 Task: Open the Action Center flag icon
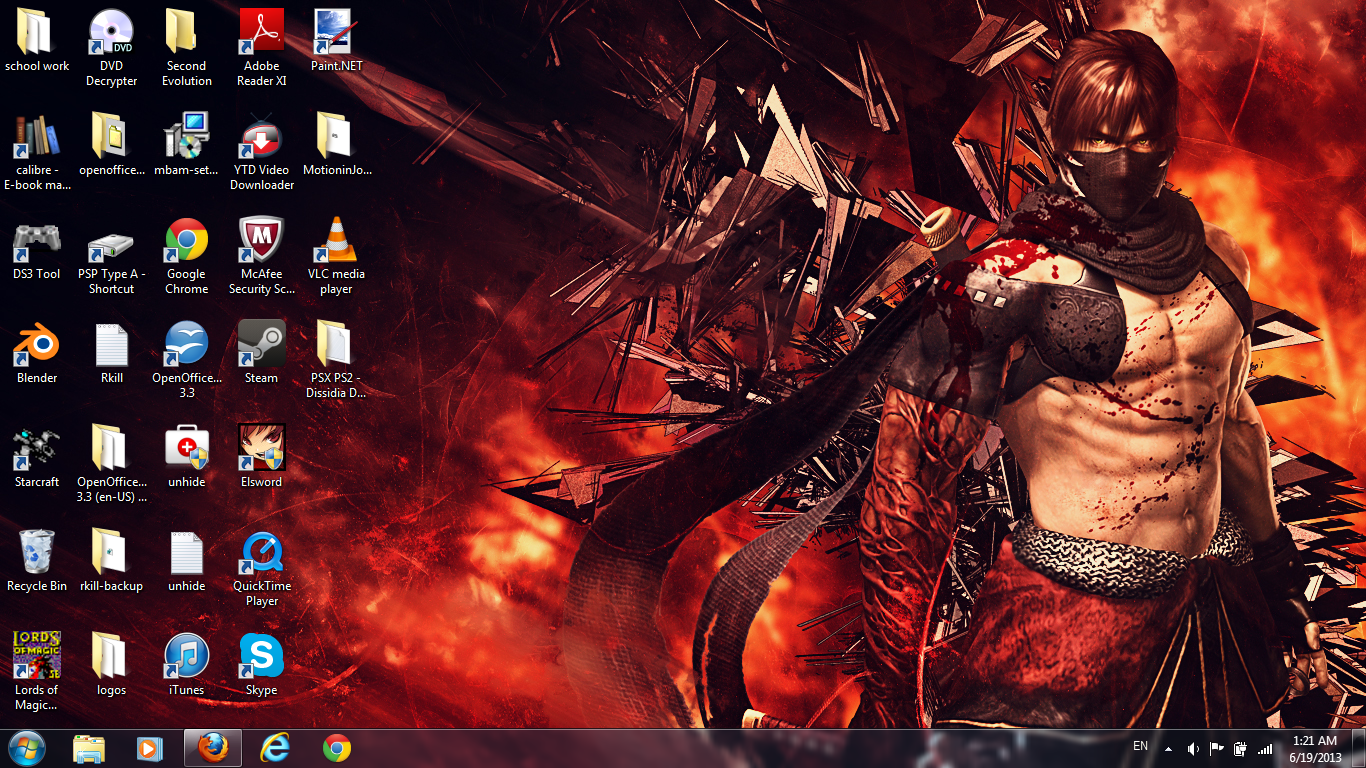pos(1217,748)
